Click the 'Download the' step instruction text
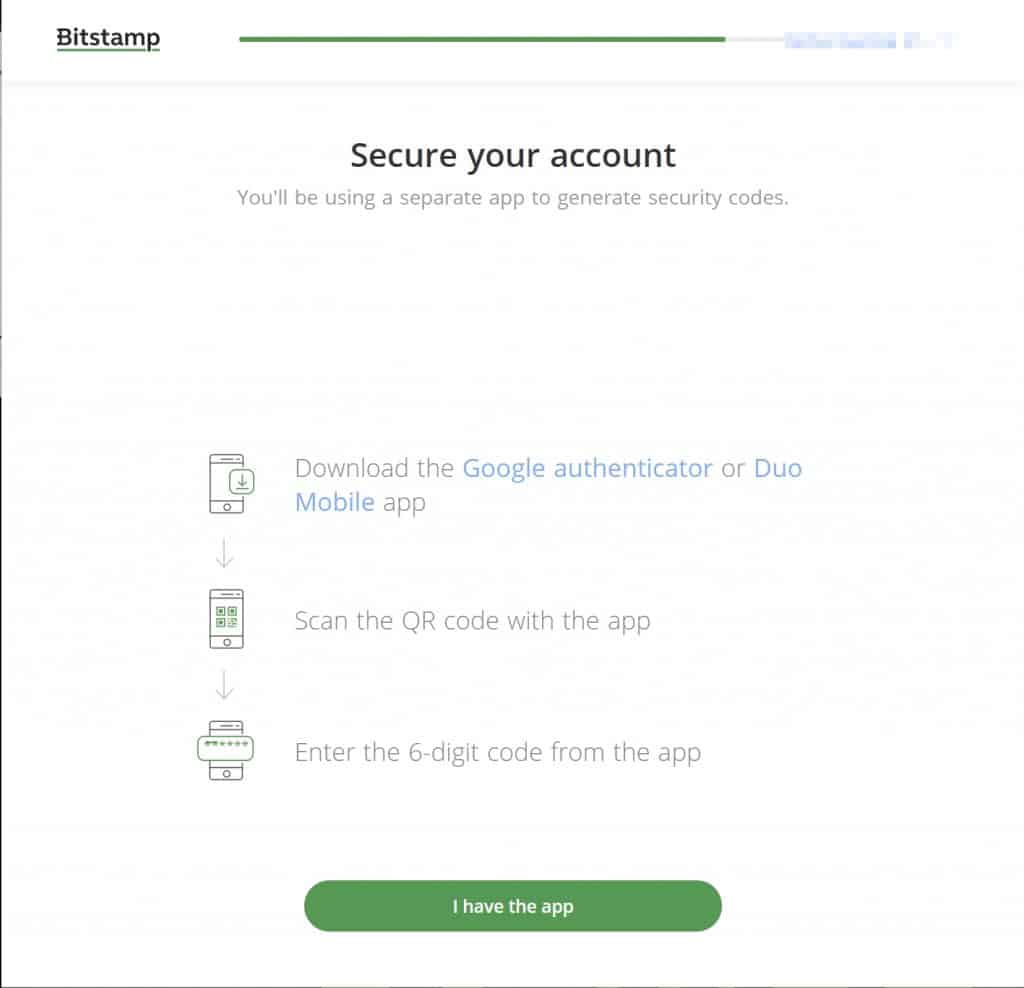This screenshot has width=1024, height=988. click(375, 468)
